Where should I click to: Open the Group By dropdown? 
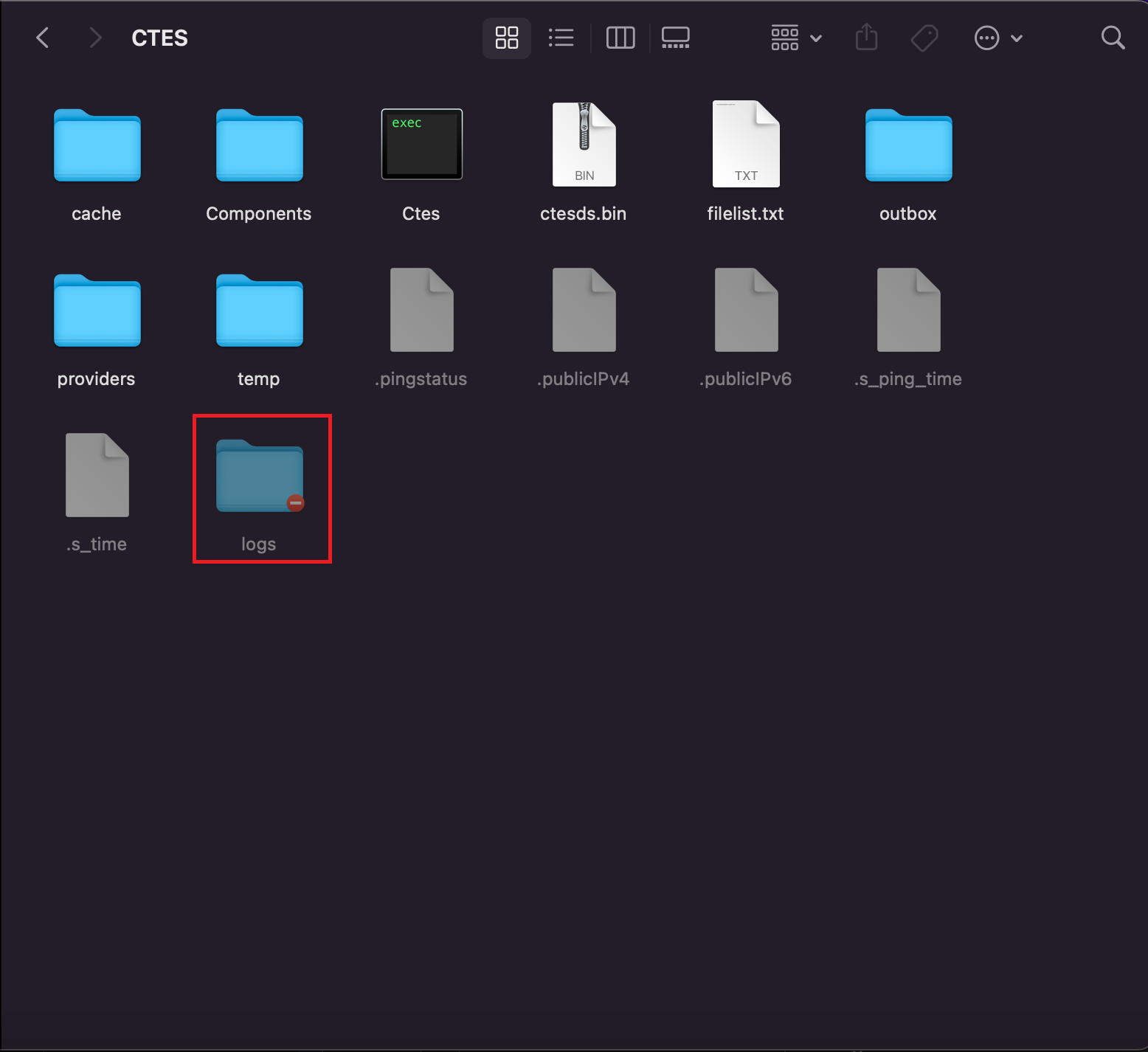(x=795, y=38)
